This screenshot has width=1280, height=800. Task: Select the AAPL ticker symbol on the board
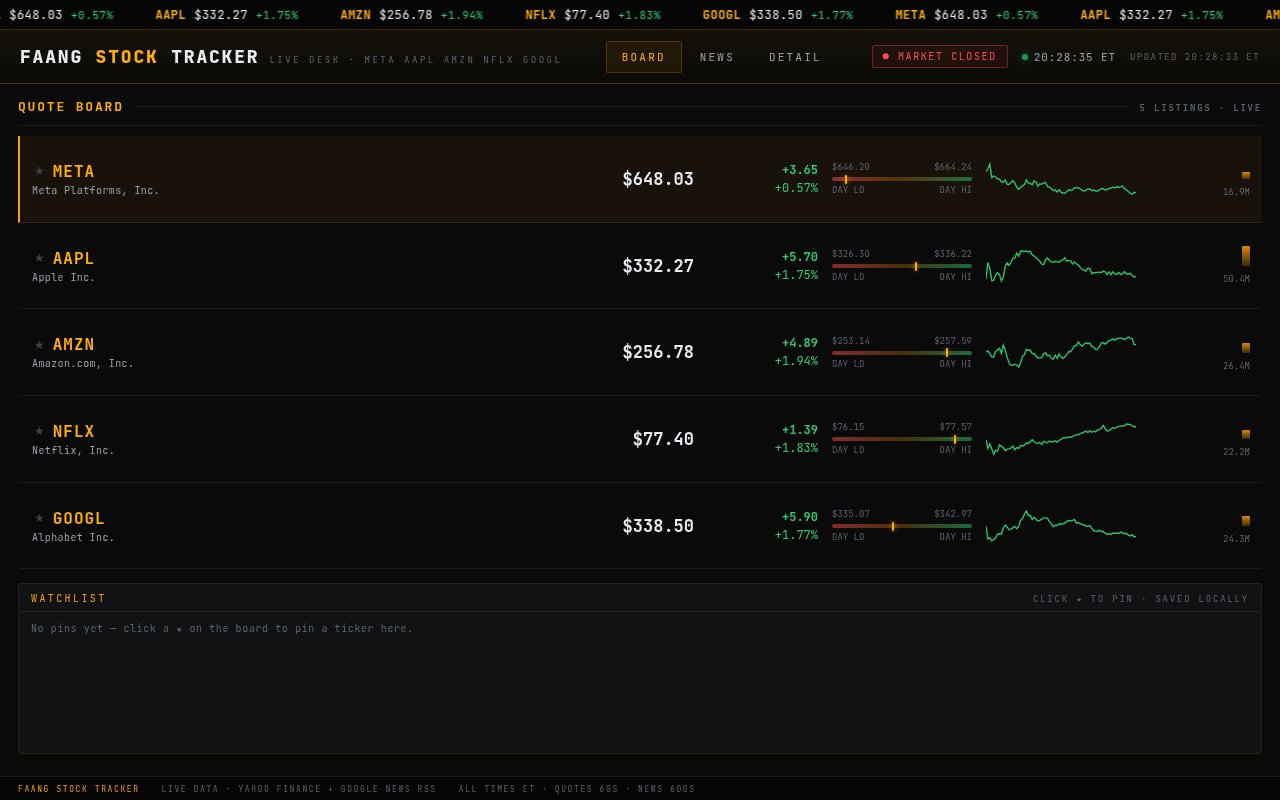pos(74,259)
